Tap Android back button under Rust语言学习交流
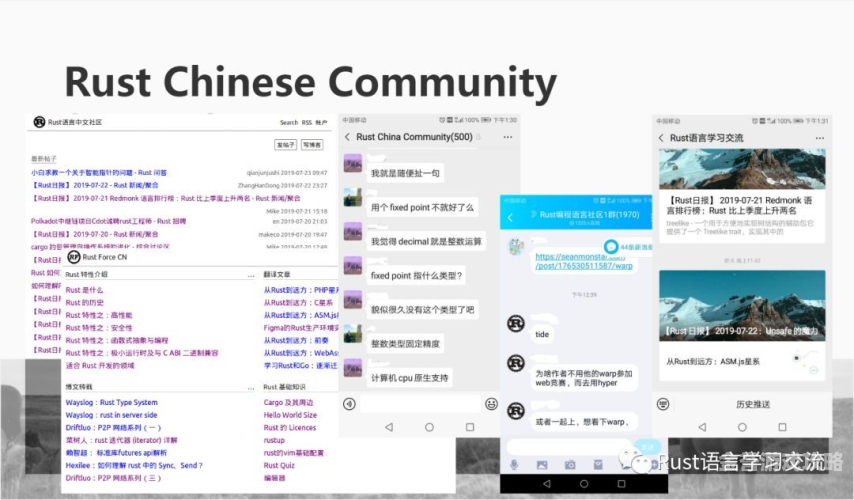The height and width of the screenshot is (500, 854). (x=702, y=427)
